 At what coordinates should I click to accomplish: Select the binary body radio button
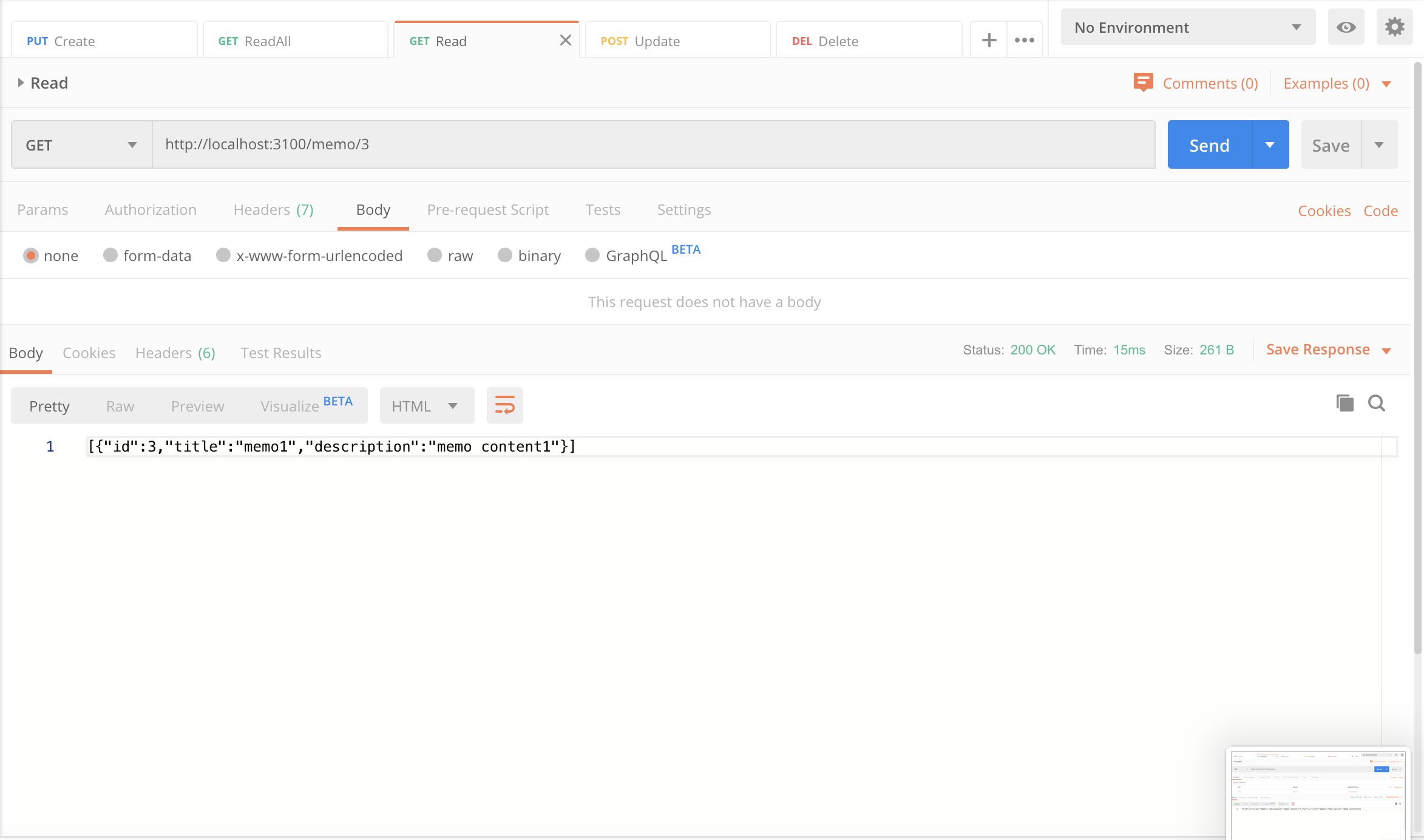coord(505,256)
